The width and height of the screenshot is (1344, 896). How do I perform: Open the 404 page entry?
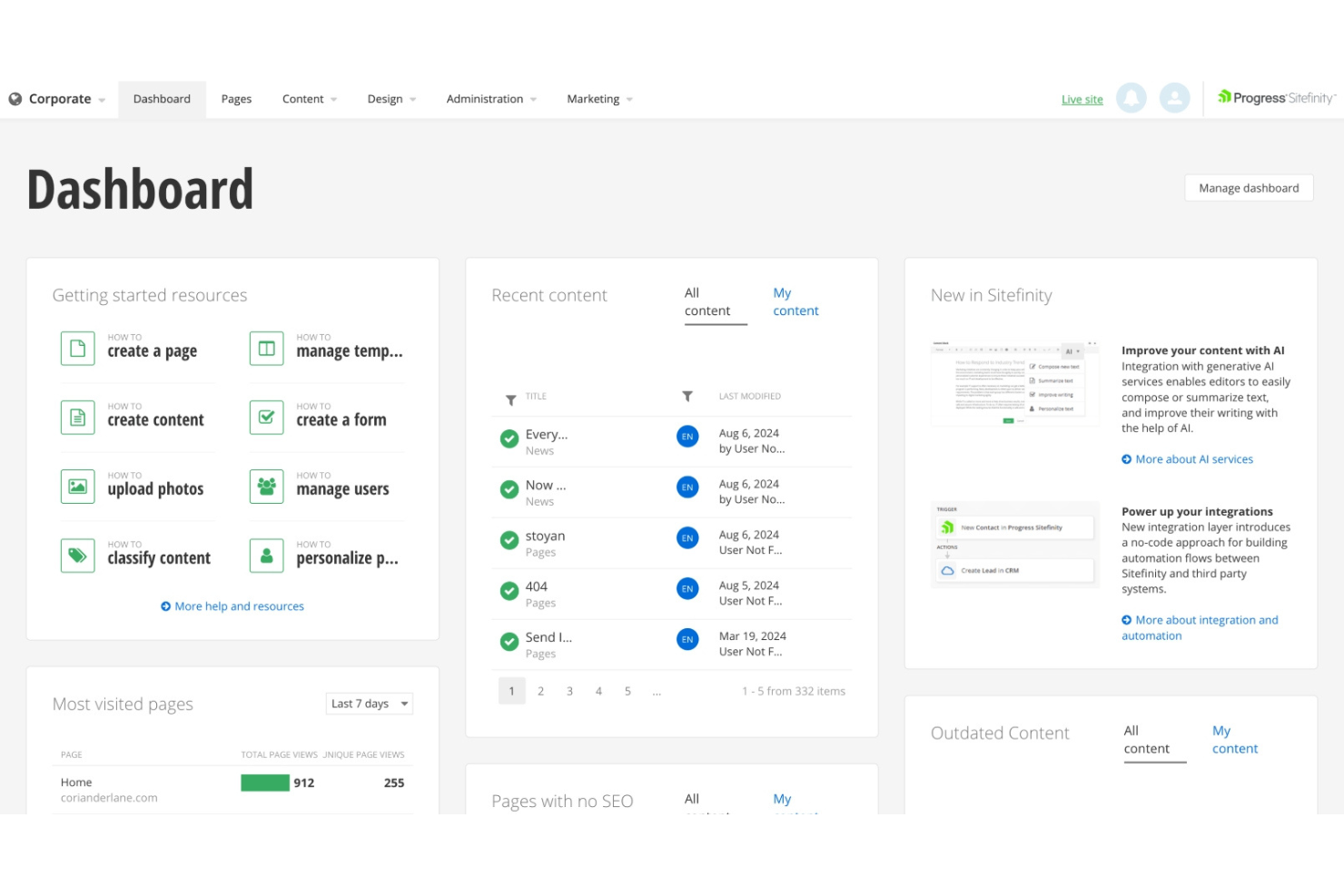pos(537,587)
